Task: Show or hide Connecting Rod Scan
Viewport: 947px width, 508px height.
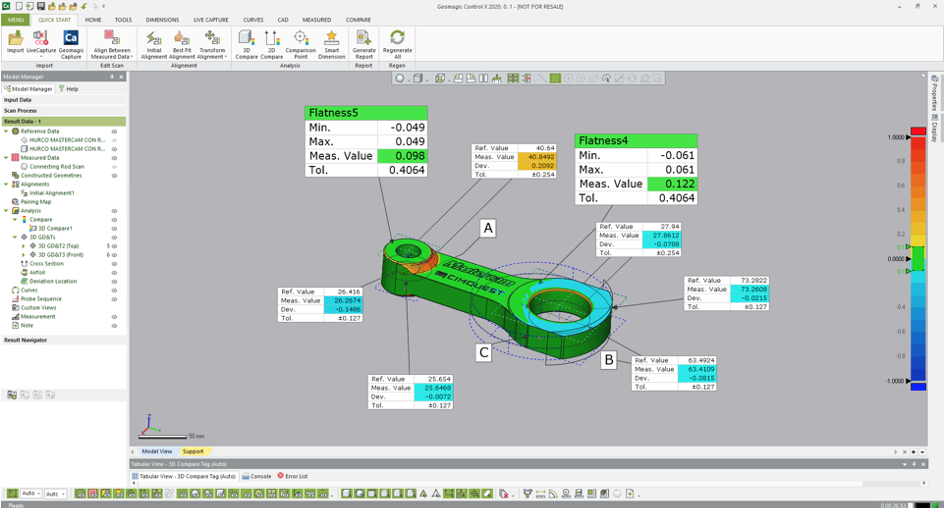Action: (x=114, y=167)
